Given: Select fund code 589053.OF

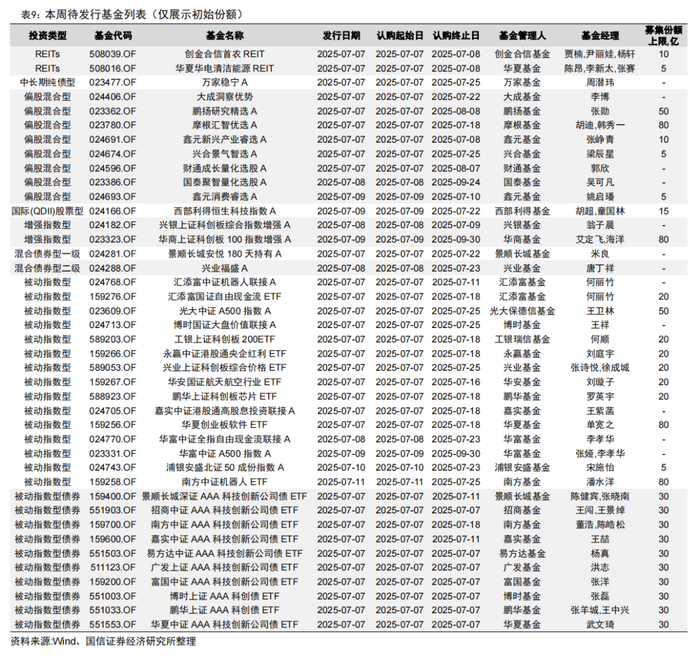Looking at the screenshot, I should tap(112, 368).
